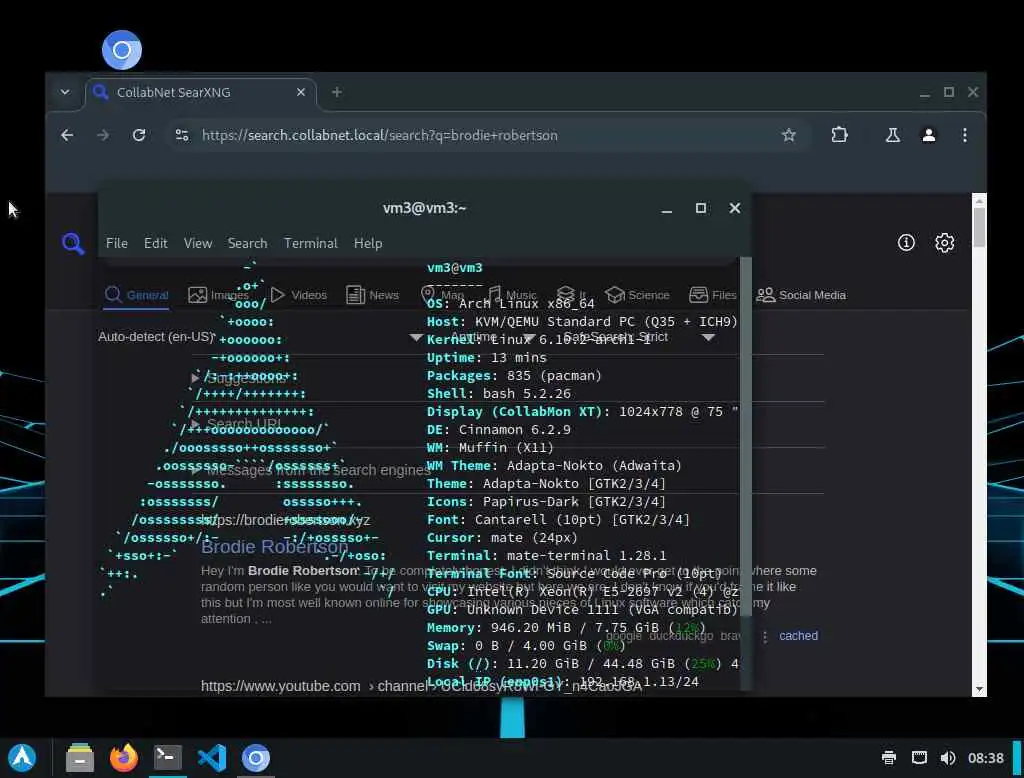Open the Brodie Robertson result title link
The image size is (1024, 778).
tap(274, 547)
